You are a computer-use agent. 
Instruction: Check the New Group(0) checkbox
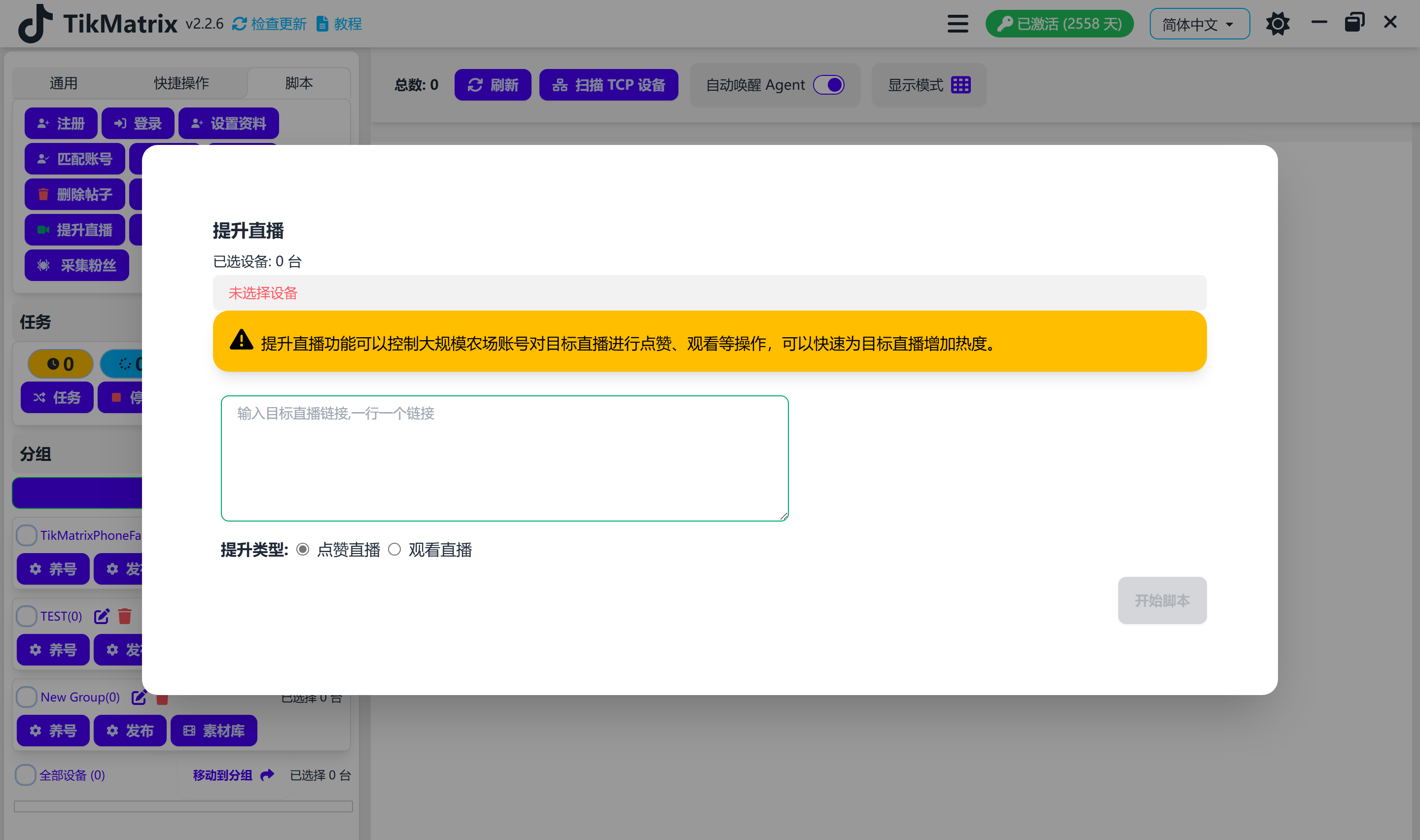click(27, 697)
